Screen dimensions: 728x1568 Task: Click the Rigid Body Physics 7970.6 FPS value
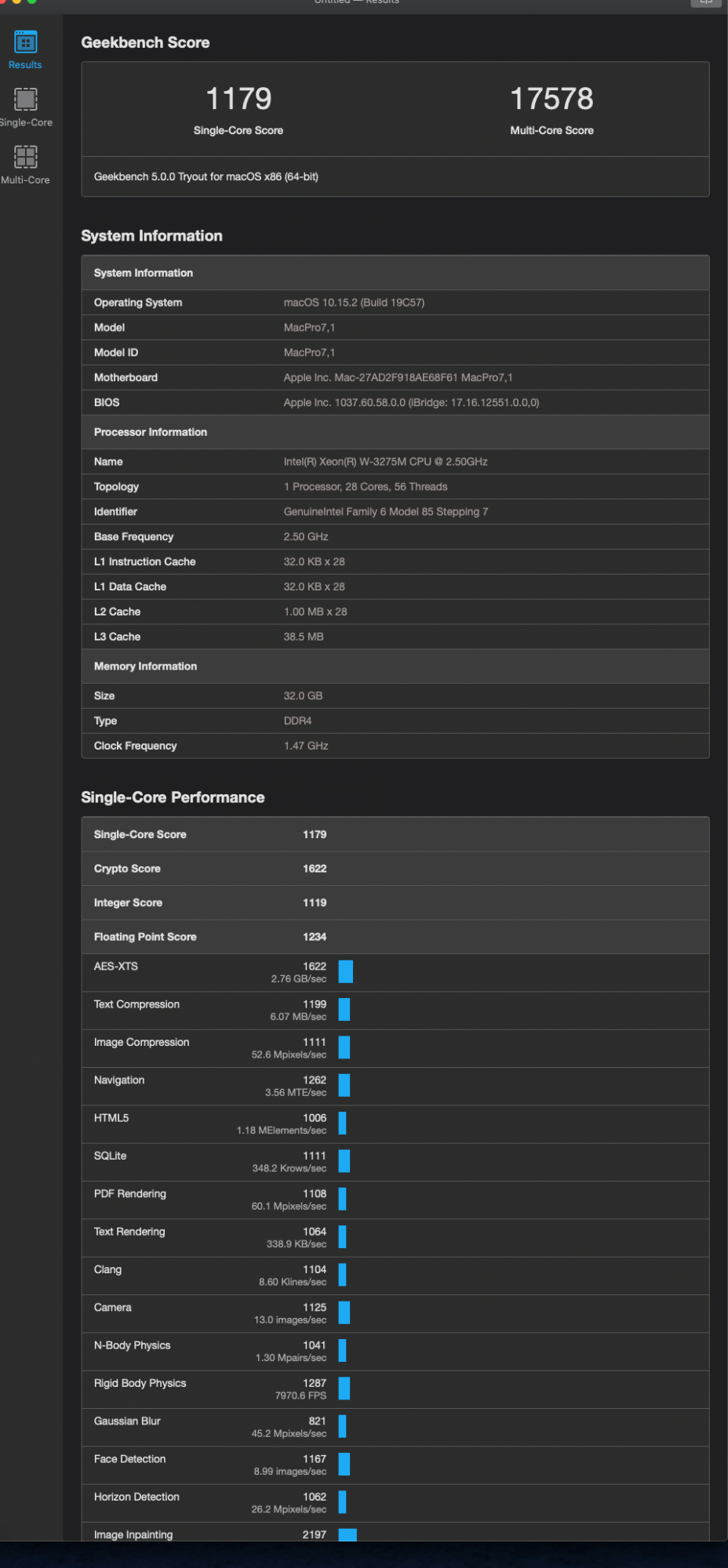[x=300, y=1396]
